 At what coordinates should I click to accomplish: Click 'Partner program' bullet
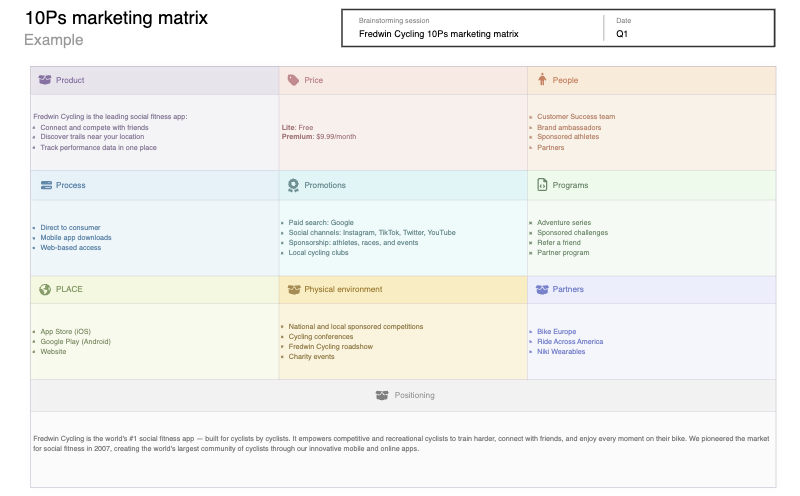tap(563, 253)
